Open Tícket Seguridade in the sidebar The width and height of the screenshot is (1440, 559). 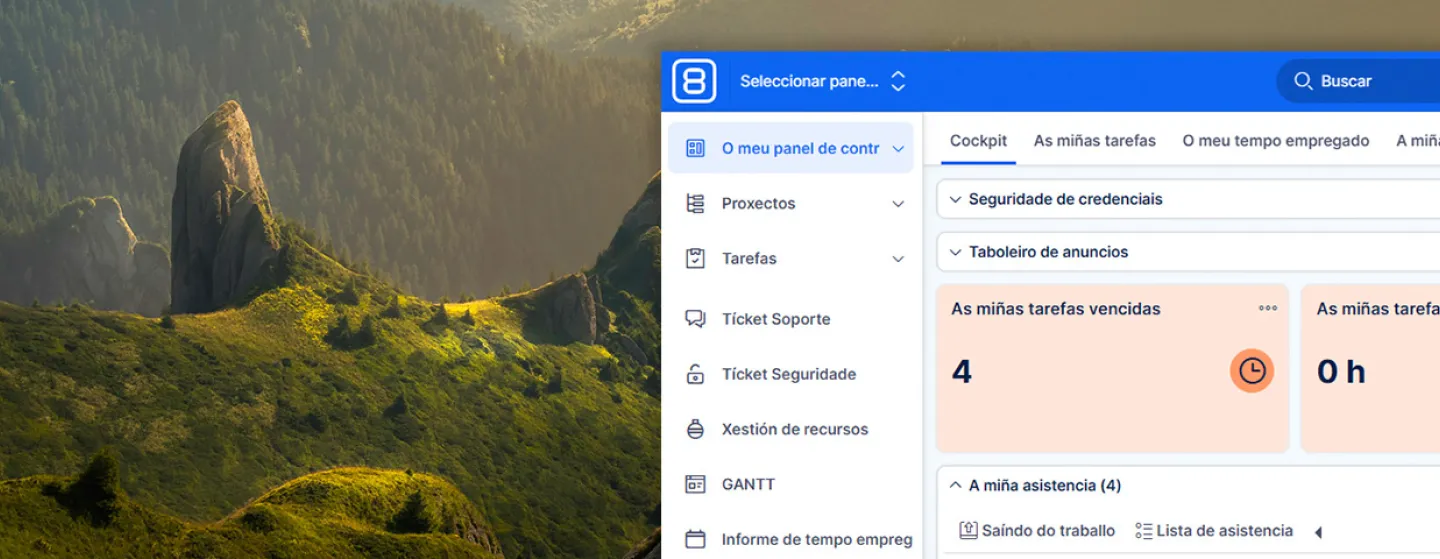[791, 374]
